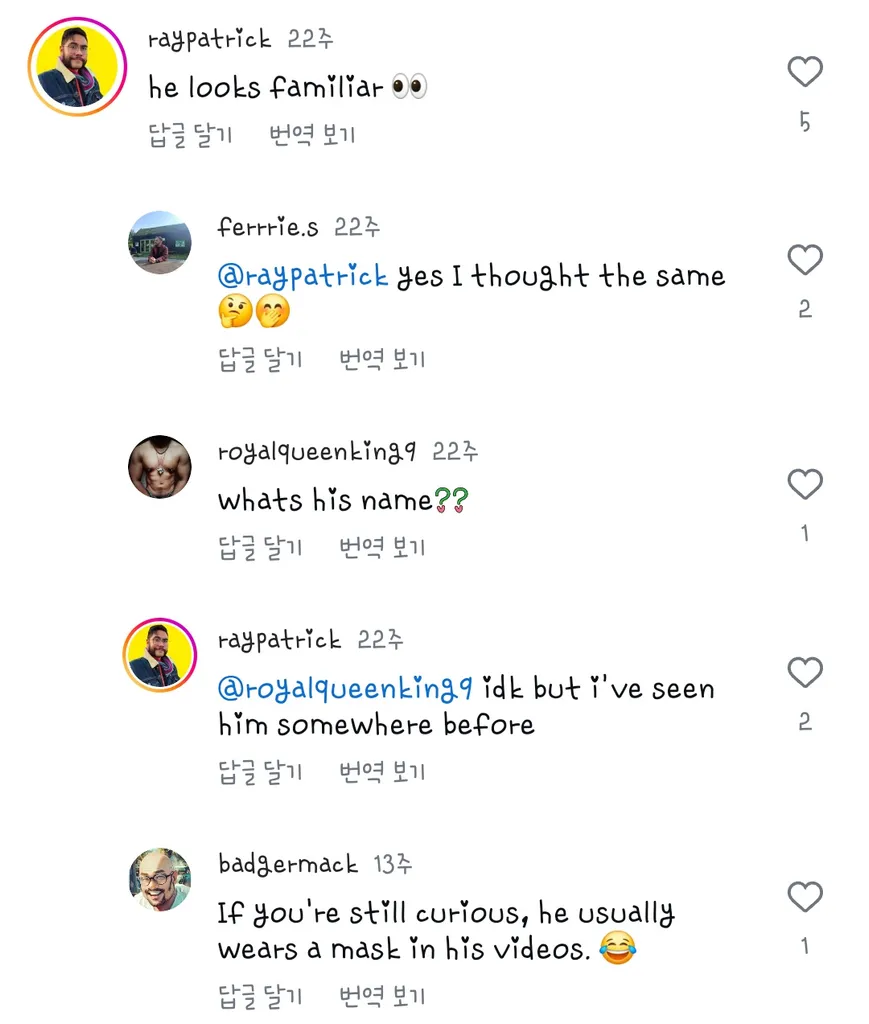869x1024 pixels.
Task: Like badgermack's mask comment with heart icon
Action: [x=804, y=896]
